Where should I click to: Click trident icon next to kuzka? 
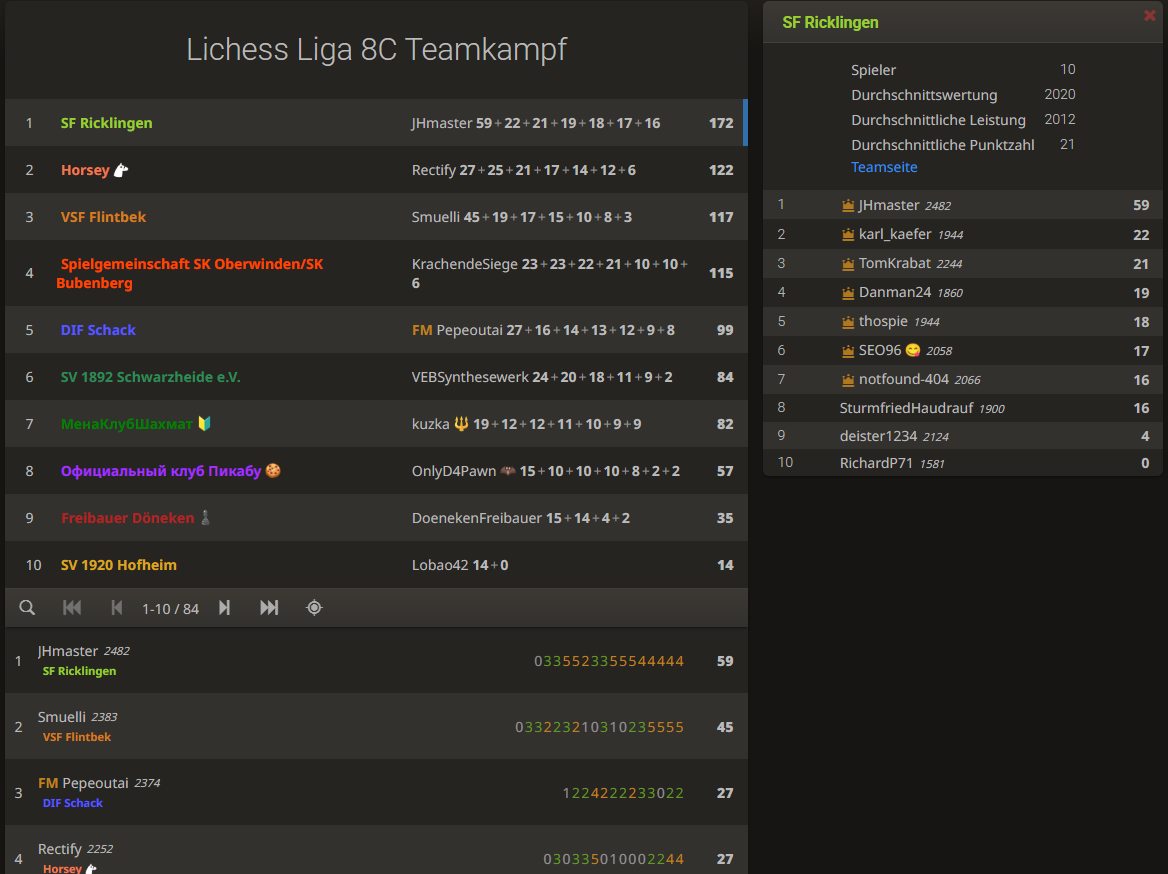461,423
